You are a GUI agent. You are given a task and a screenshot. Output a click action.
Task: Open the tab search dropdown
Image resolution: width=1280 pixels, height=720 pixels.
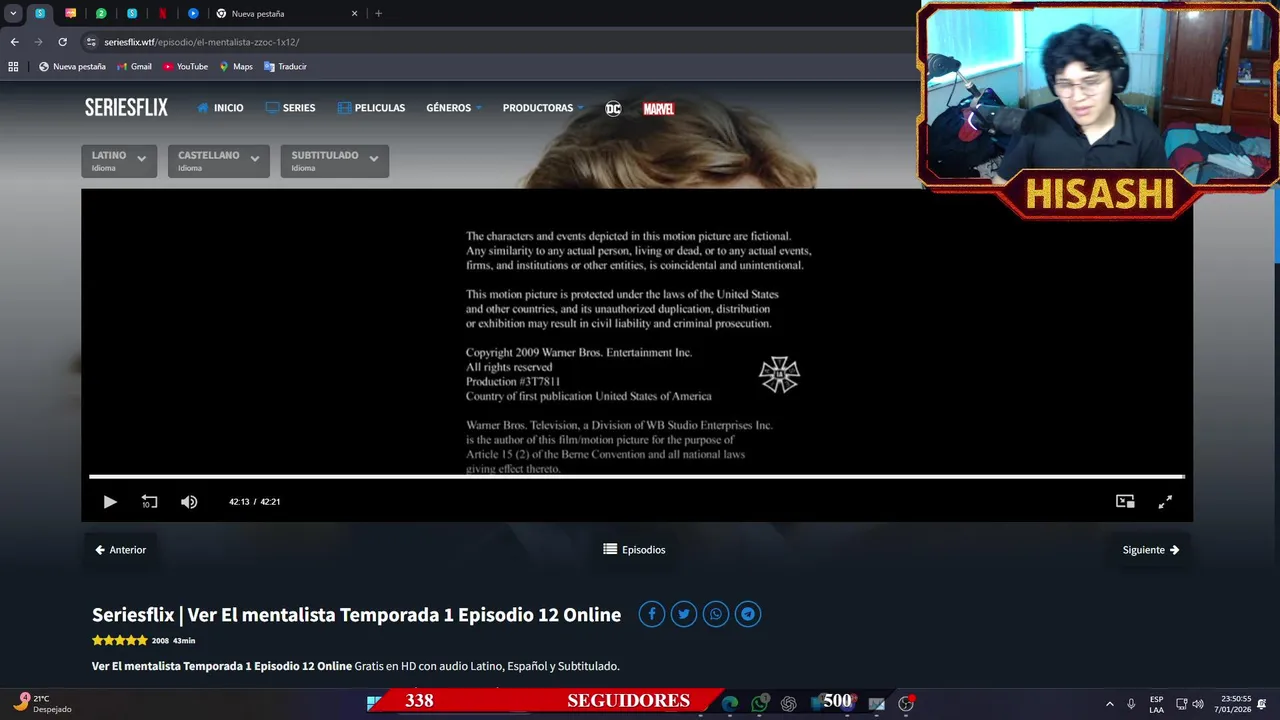click(x=13, y=14)
